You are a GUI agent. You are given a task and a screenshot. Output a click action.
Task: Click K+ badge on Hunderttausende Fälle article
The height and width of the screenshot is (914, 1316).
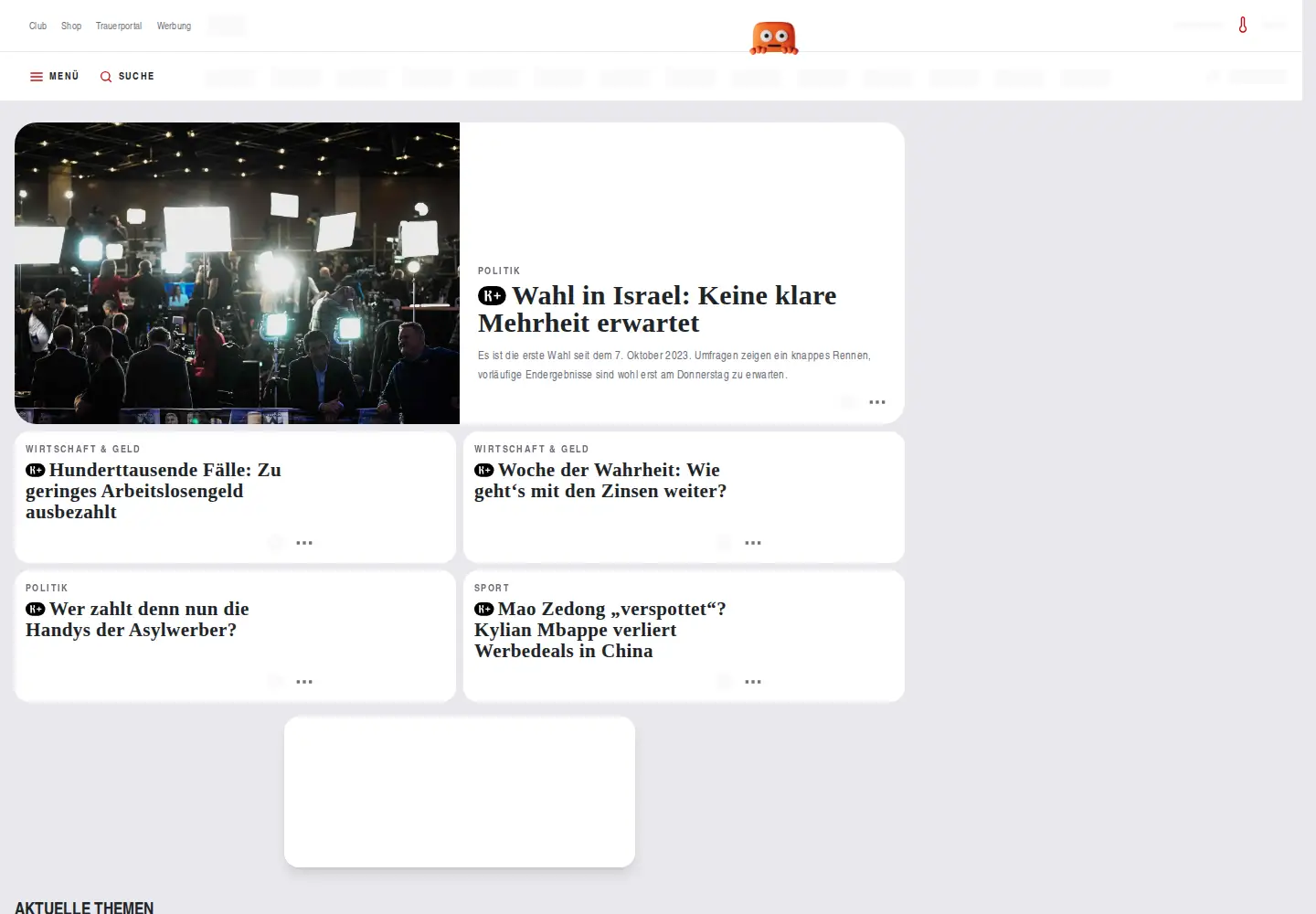click(36, 470)
